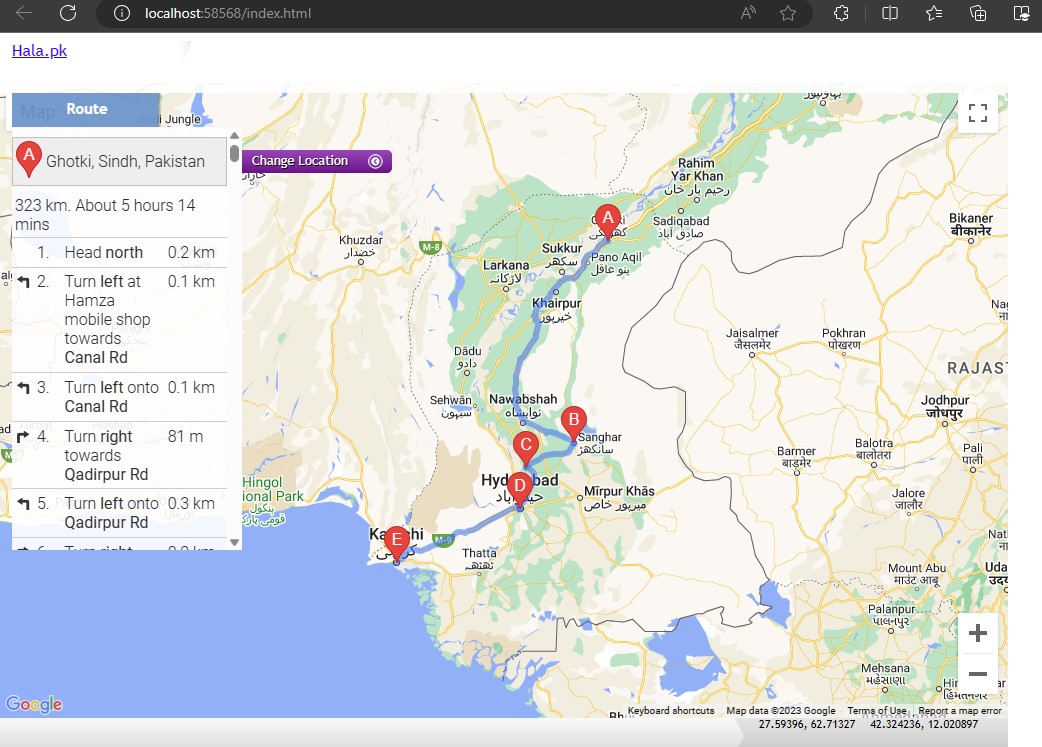Select step 2 Turn left at Hamza mobile shop
1042x747 pixels.
tap(120, 320)
